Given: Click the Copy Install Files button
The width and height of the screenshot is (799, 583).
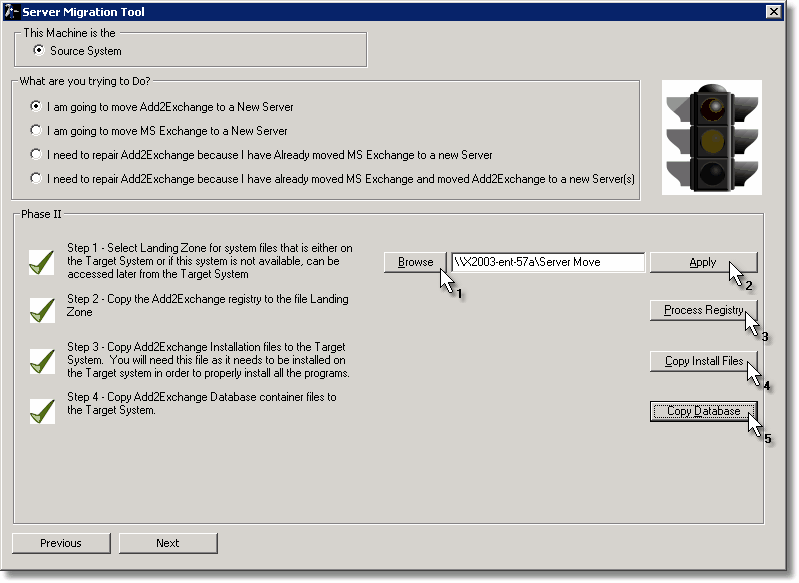Looking at the screenshot, I should [x=703, y=361].
